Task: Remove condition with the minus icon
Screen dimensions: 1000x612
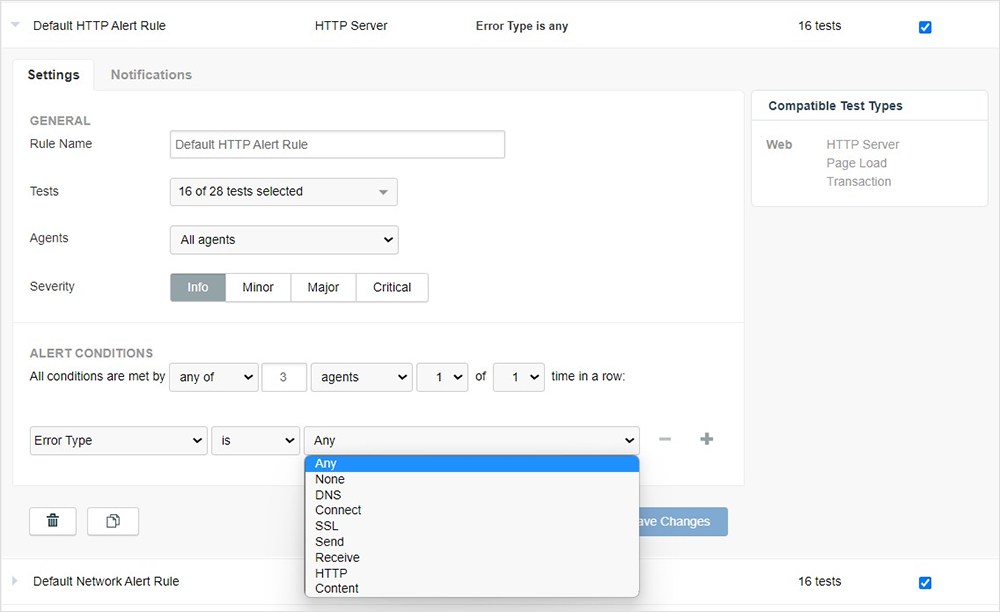Action: click(664, 439)
